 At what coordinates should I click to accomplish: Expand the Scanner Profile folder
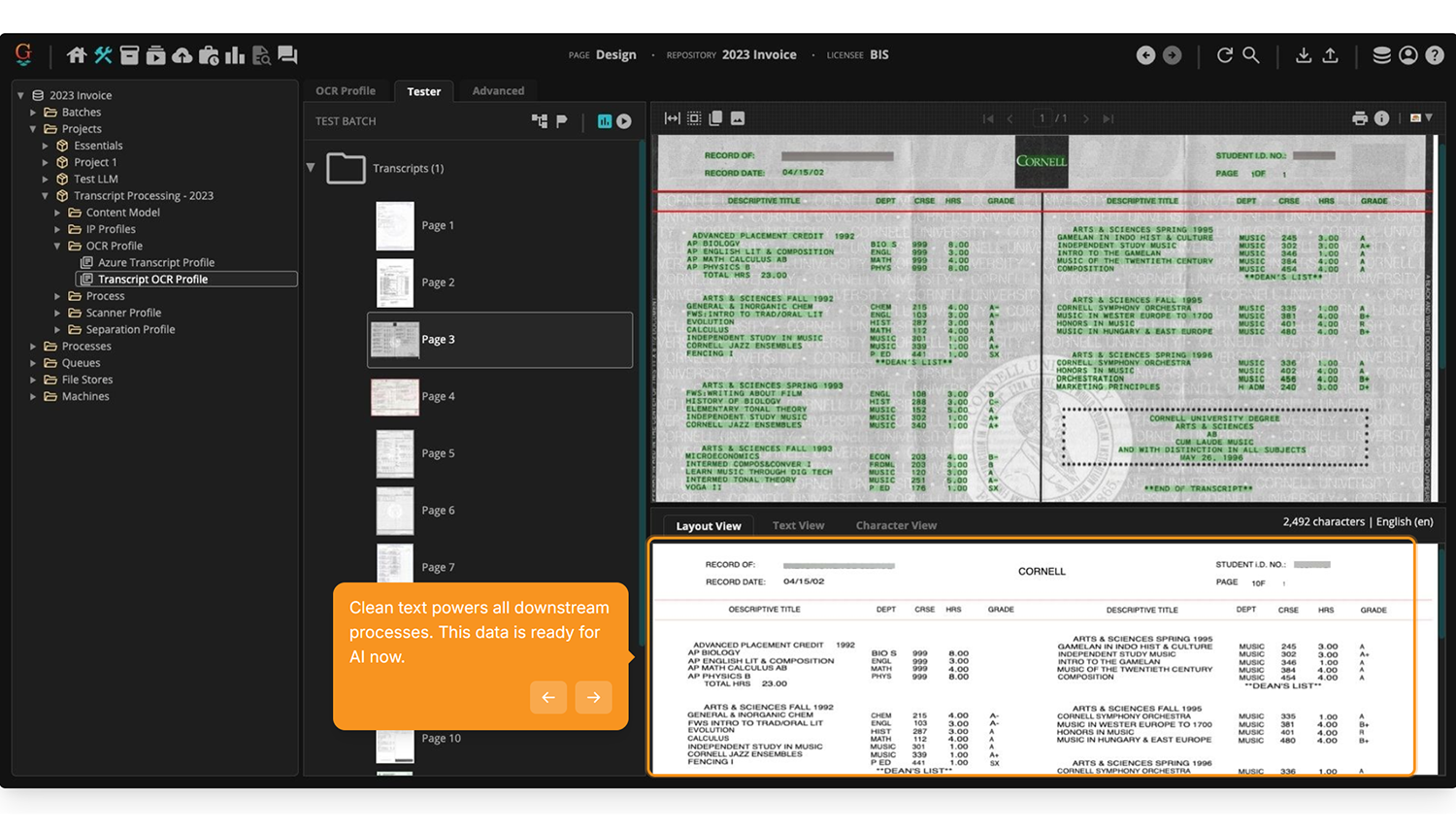(57, 313)
